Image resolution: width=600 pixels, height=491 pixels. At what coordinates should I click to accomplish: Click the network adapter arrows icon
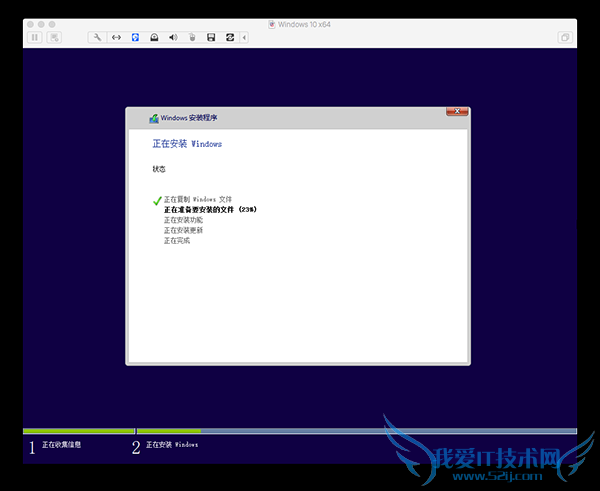(x=116, y=37)
